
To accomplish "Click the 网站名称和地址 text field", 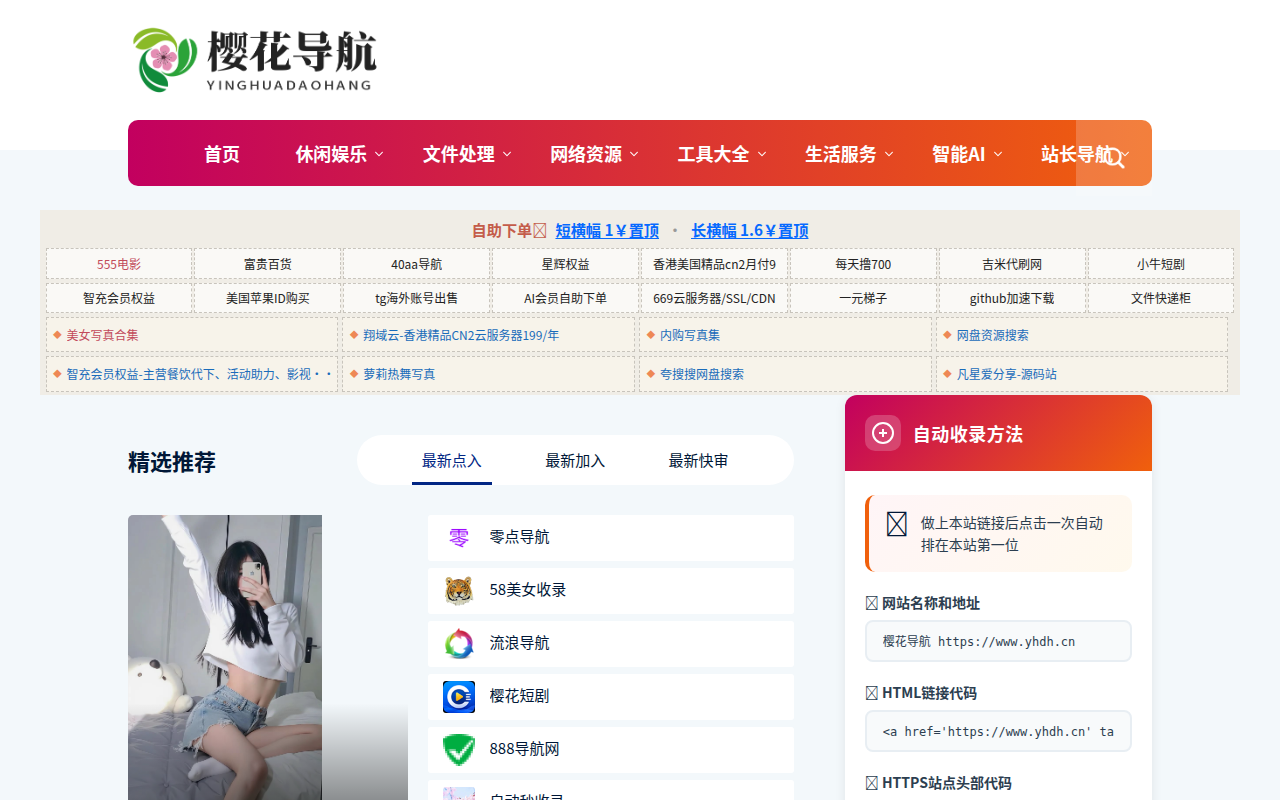I will tap(998, 641).
